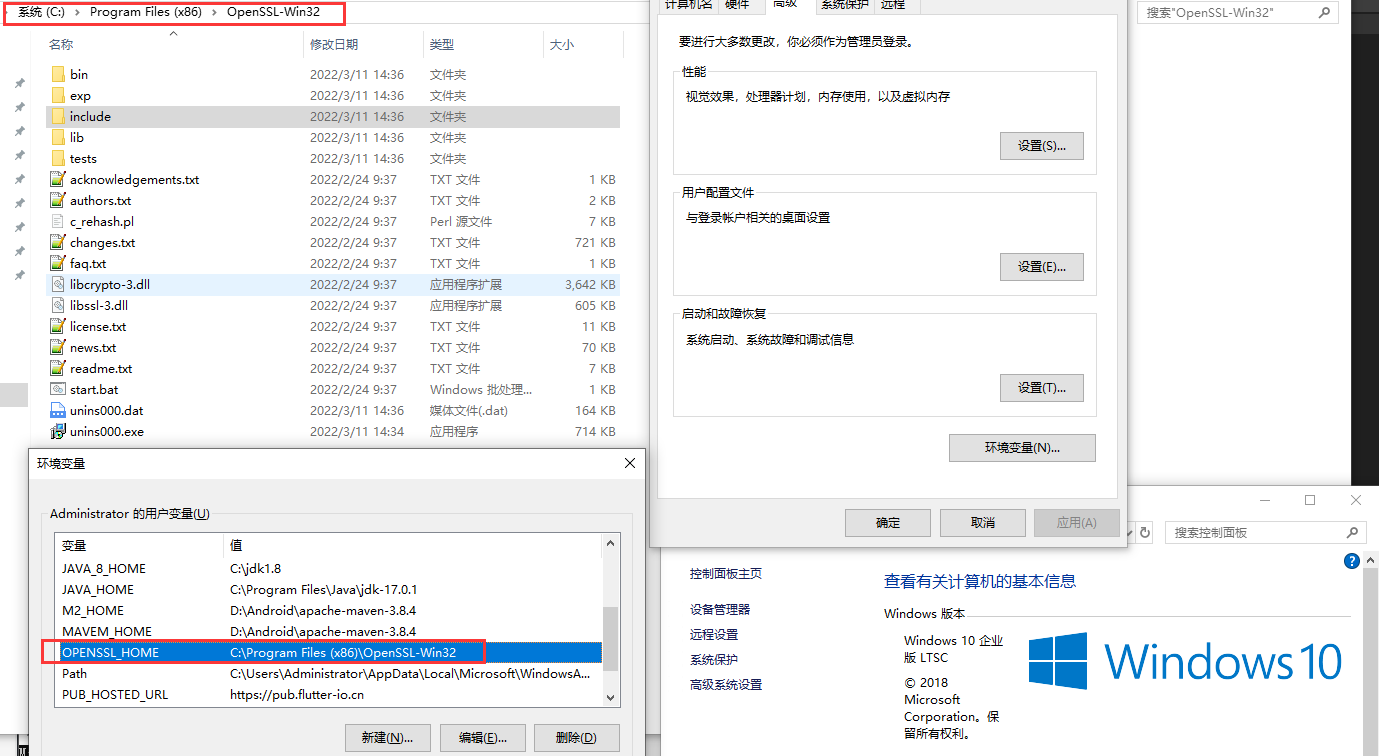The width and height of the screenshot is (1379, 756).
Task: Click 环境变量(N)... button
Action: tap(1022, 448)
